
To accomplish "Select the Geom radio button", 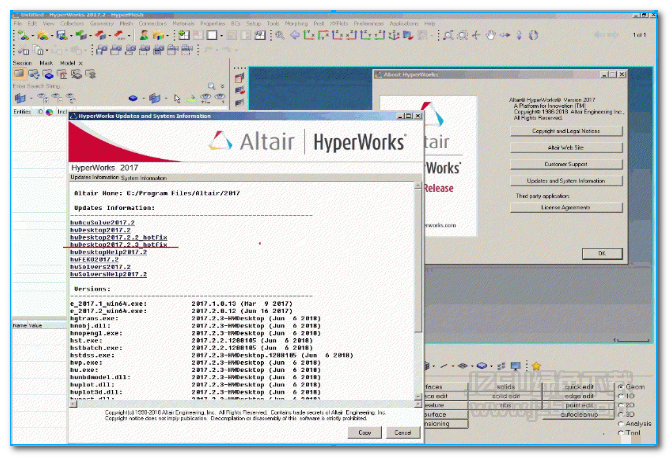I will (x=621, y=387).
